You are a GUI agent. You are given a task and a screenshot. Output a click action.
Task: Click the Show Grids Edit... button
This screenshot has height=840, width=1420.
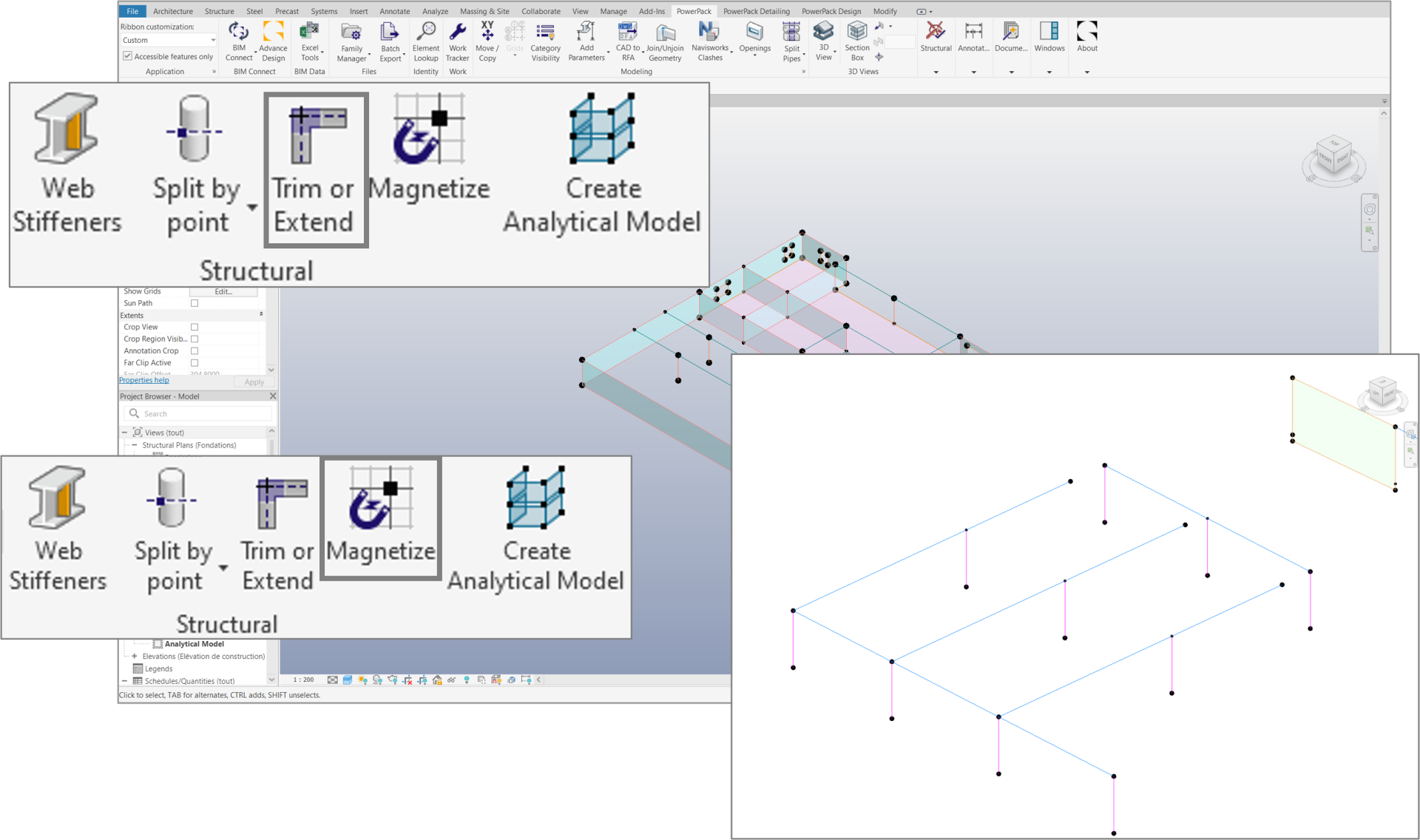[223, 291]
